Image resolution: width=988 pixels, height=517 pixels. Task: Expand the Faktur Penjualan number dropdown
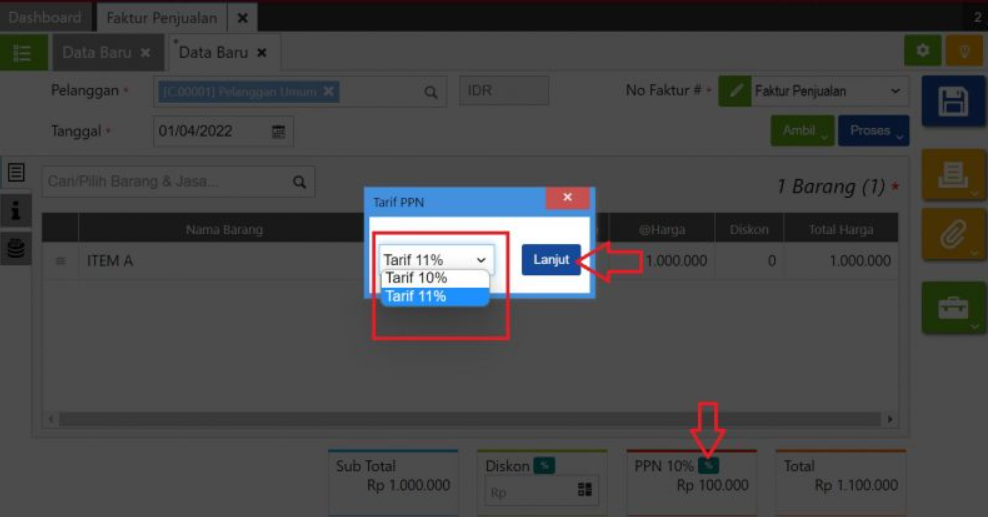894,91
